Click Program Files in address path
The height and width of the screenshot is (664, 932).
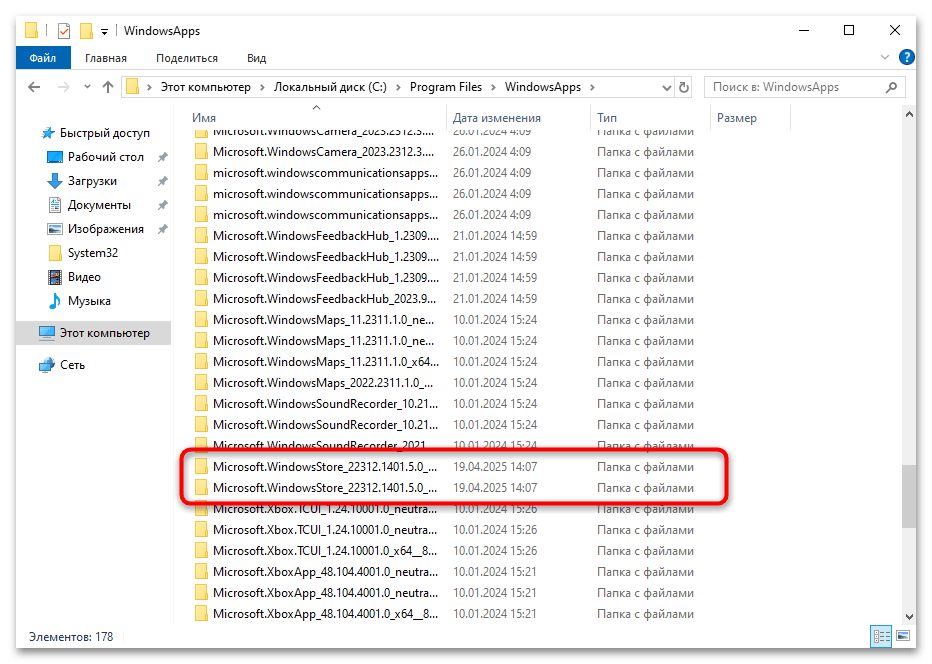(446, 87)
